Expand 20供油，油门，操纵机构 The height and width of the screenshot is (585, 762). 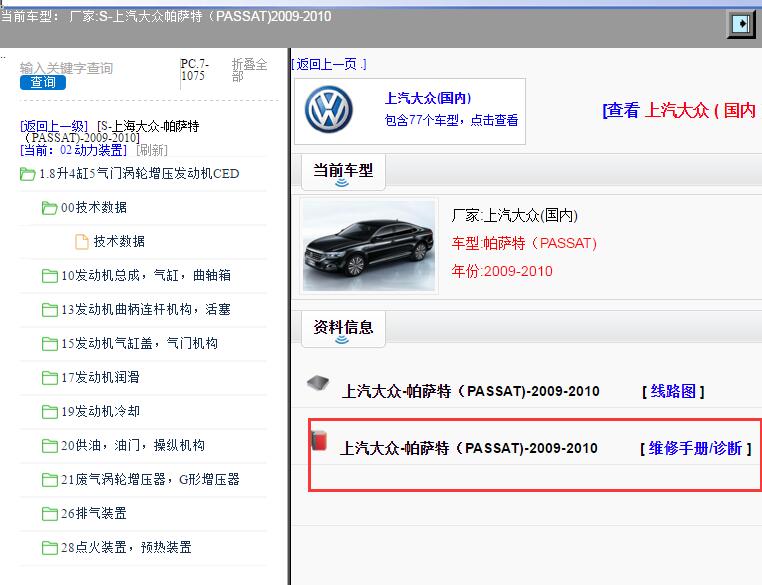133,446
